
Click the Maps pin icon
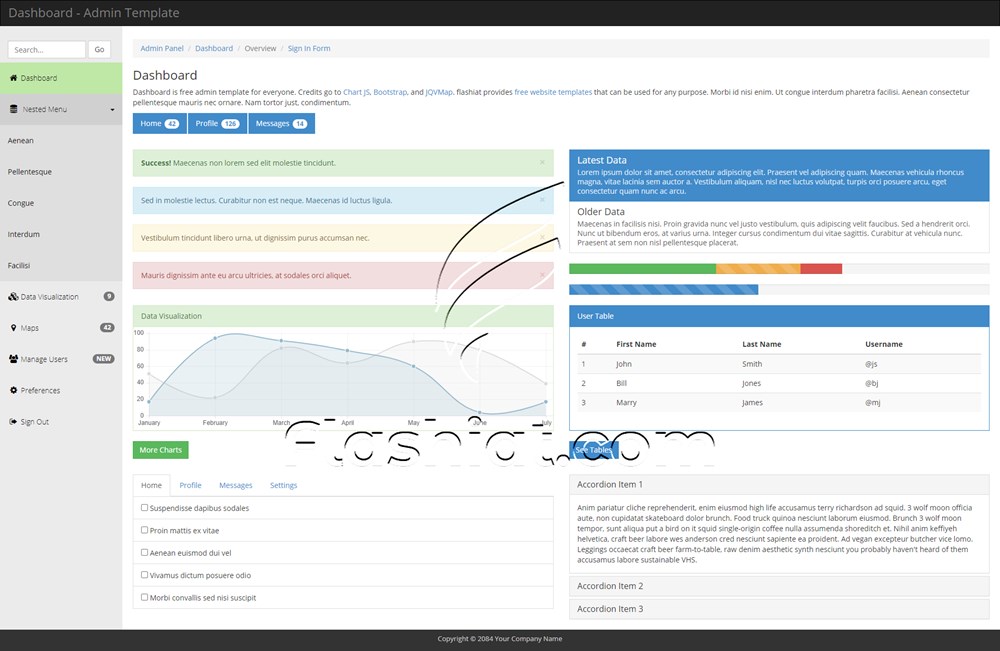tap(13, 328)
